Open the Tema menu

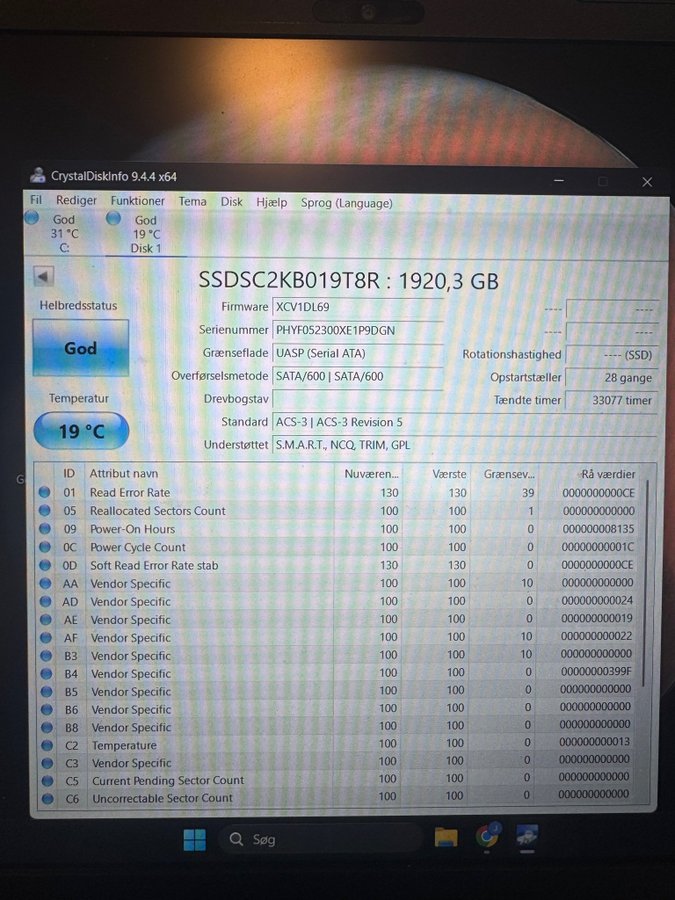tap(193, 202)
